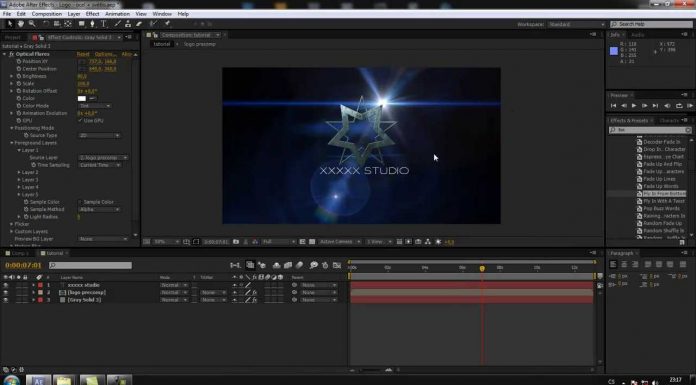Toggle the Use GPU checkbox
Image resolution: width=696 pixels, height=385 pixels.
pyautogui.click(x=80, y=120)
